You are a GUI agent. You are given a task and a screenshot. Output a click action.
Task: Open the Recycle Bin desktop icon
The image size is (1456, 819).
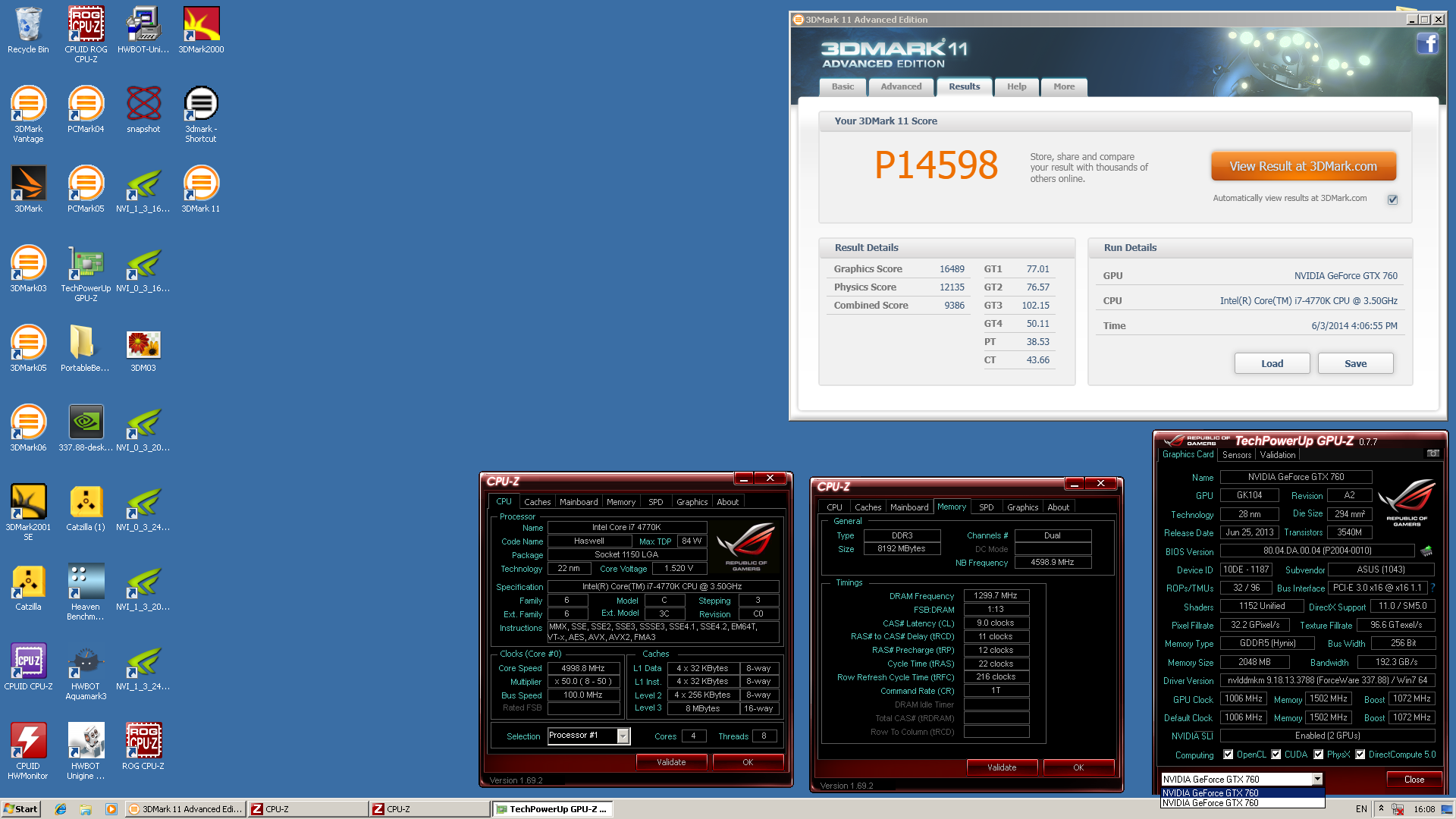(x=28, y=30)
